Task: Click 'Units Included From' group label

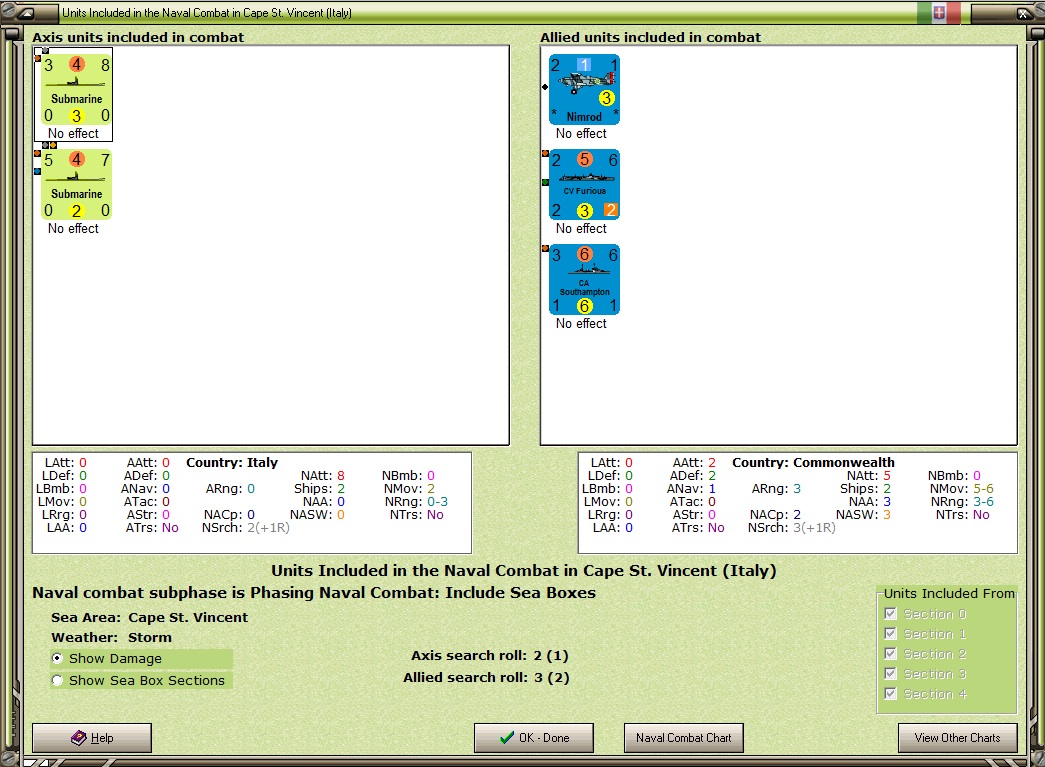Action: (949, 593)
